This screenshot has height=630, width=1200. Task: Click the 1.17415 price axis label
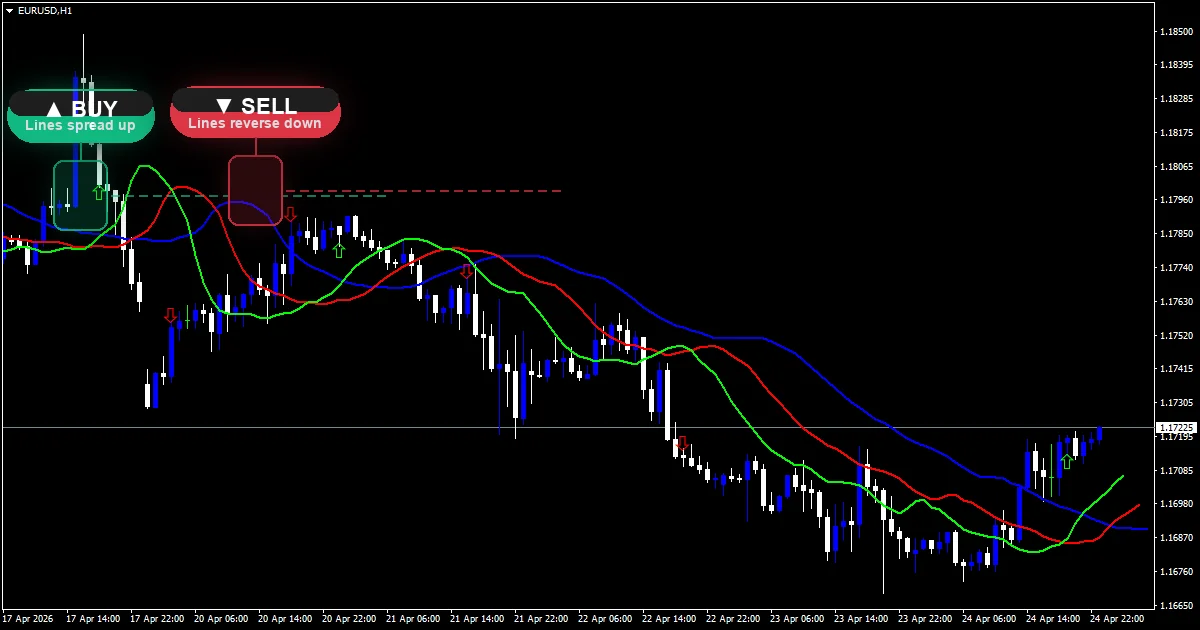point(1176,369)
